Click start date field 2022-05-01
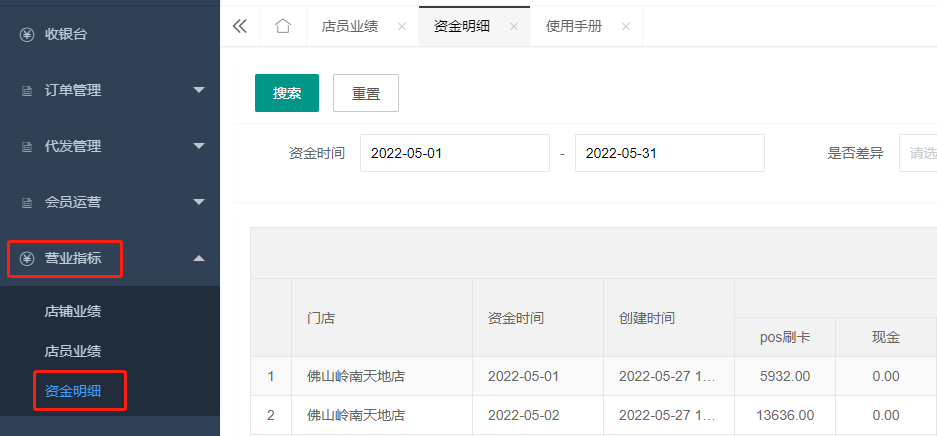The height and width of the screenshot is (436, 937). pos(455,153)
